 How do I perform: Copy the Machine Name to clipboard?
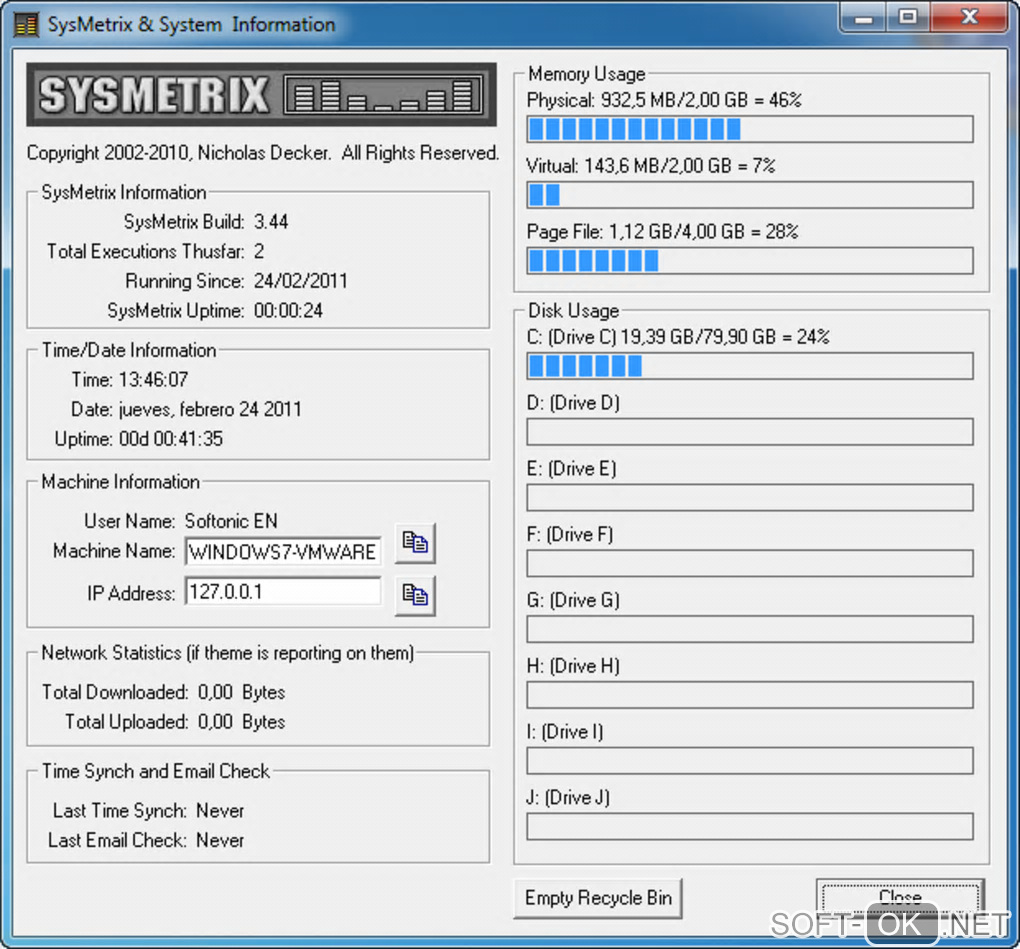point(415,542)
